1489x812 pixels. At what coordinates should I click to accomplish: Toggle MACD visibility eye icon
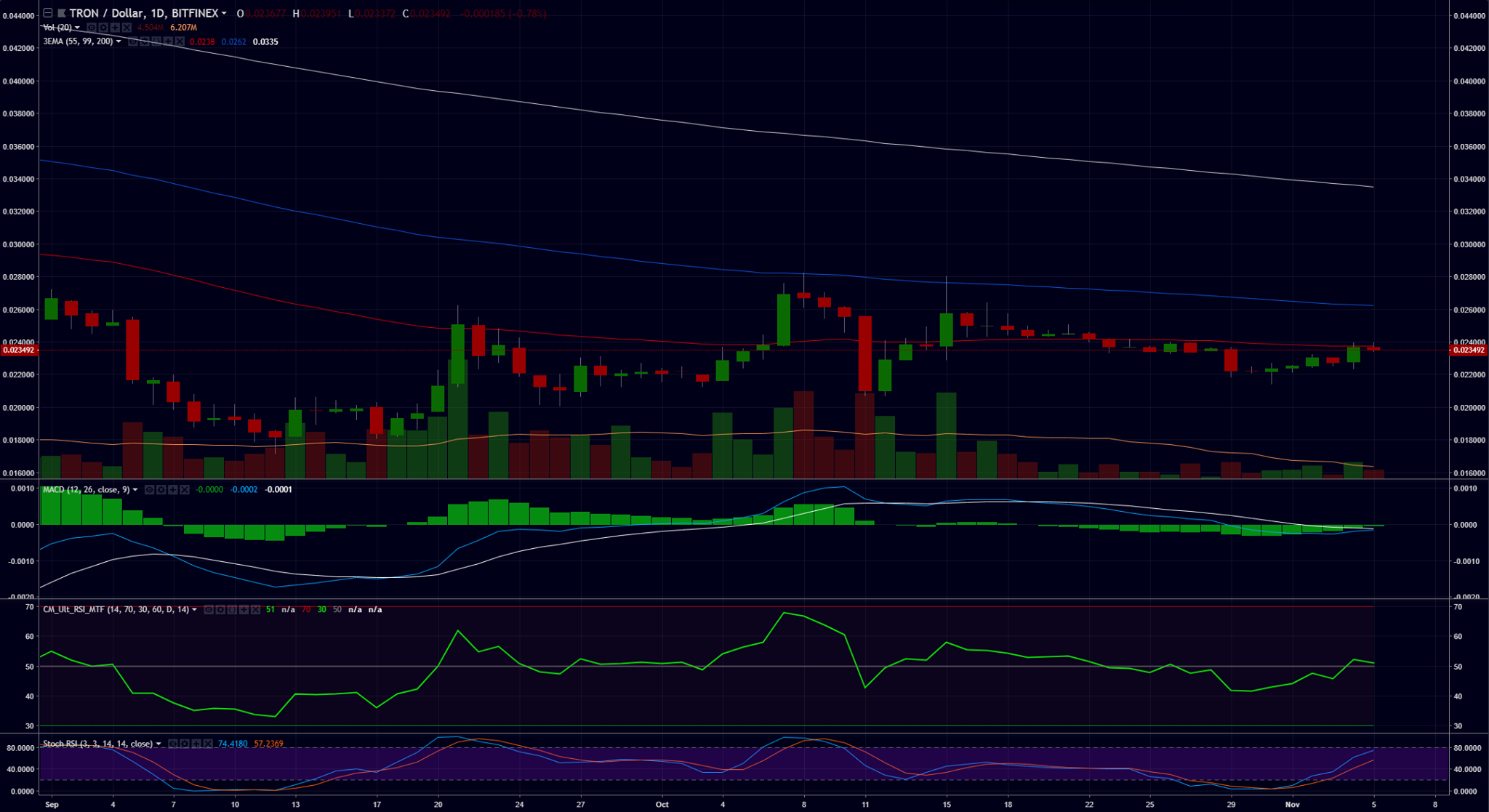[150, 490]
